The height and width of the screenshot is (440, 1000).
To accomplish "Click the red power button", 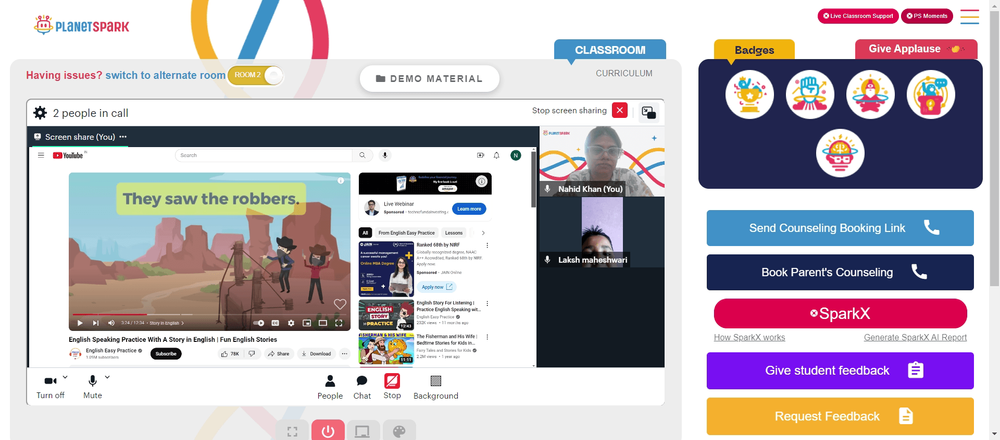I will (328, 431).
